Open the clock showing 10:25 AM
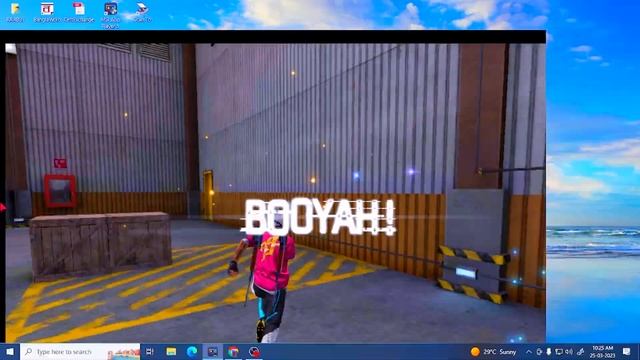Image resolution: width=640 pixels, height=360 pixels. coord(602,351)
